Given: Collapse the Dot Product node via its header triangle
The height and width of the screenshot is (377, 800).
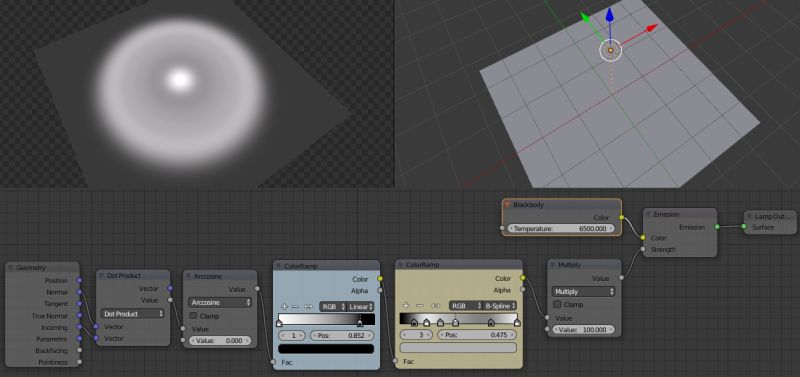Looking at the screenshot, I should click(102, 275).
